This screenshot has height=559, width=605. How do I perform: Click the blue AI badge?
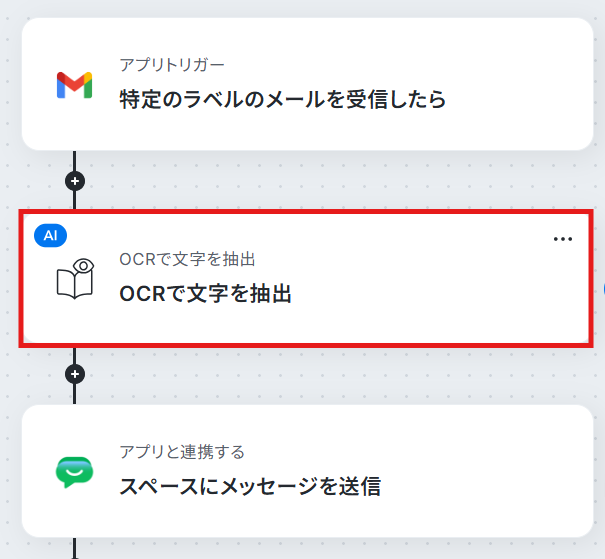click(x=51, y=235)
